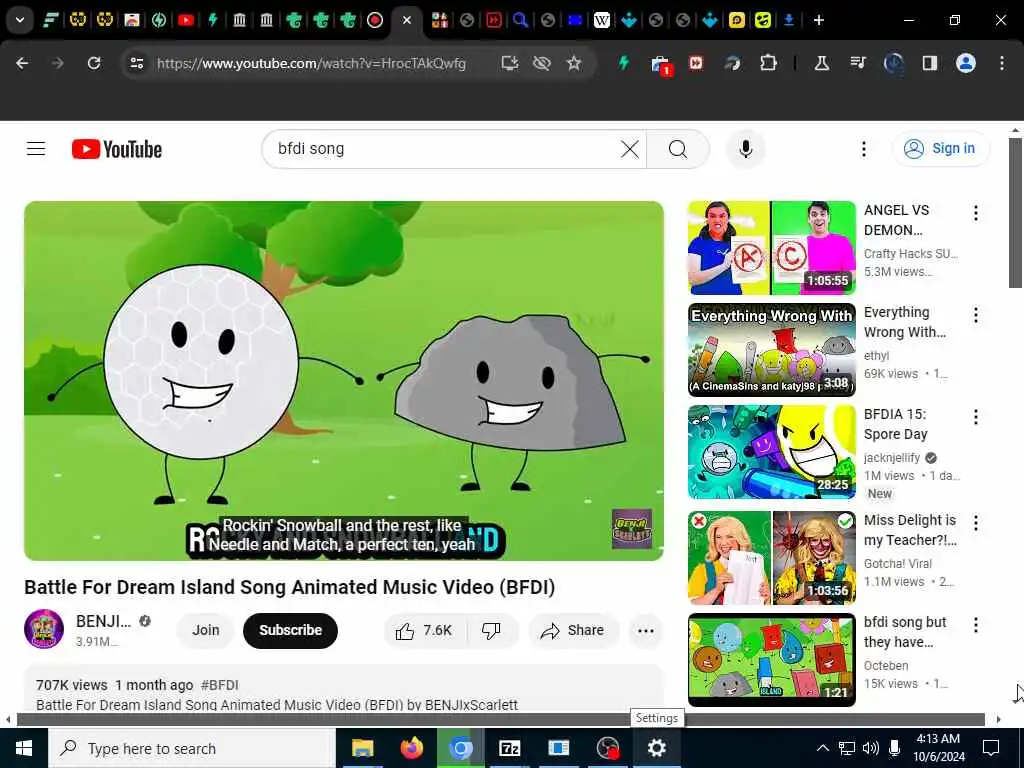Click the Join membership button
Viewport: 1024px width, 768px height.
[205, 630]
